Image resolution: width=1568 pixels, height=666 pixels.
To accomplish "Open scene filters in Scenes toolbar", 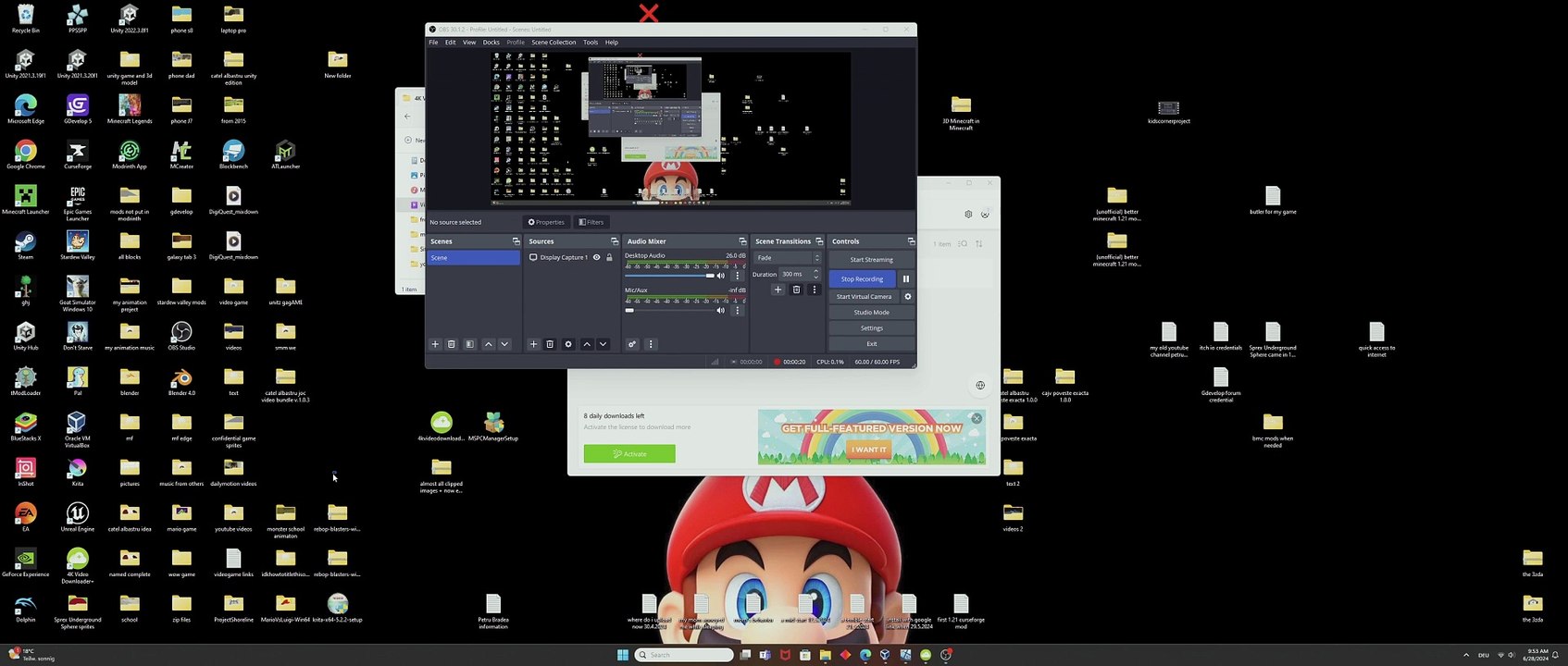I will point(469,344).
